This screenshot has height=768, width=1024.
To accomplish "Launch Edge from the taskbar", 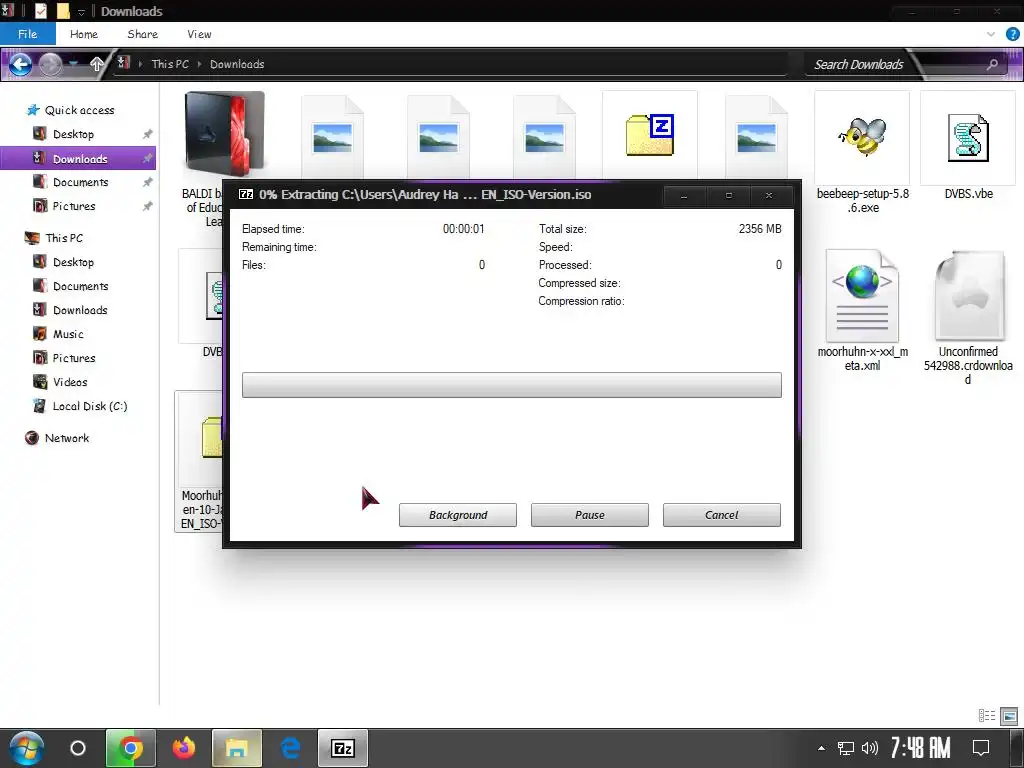I will pyautogui.click(x=290, y=748).
